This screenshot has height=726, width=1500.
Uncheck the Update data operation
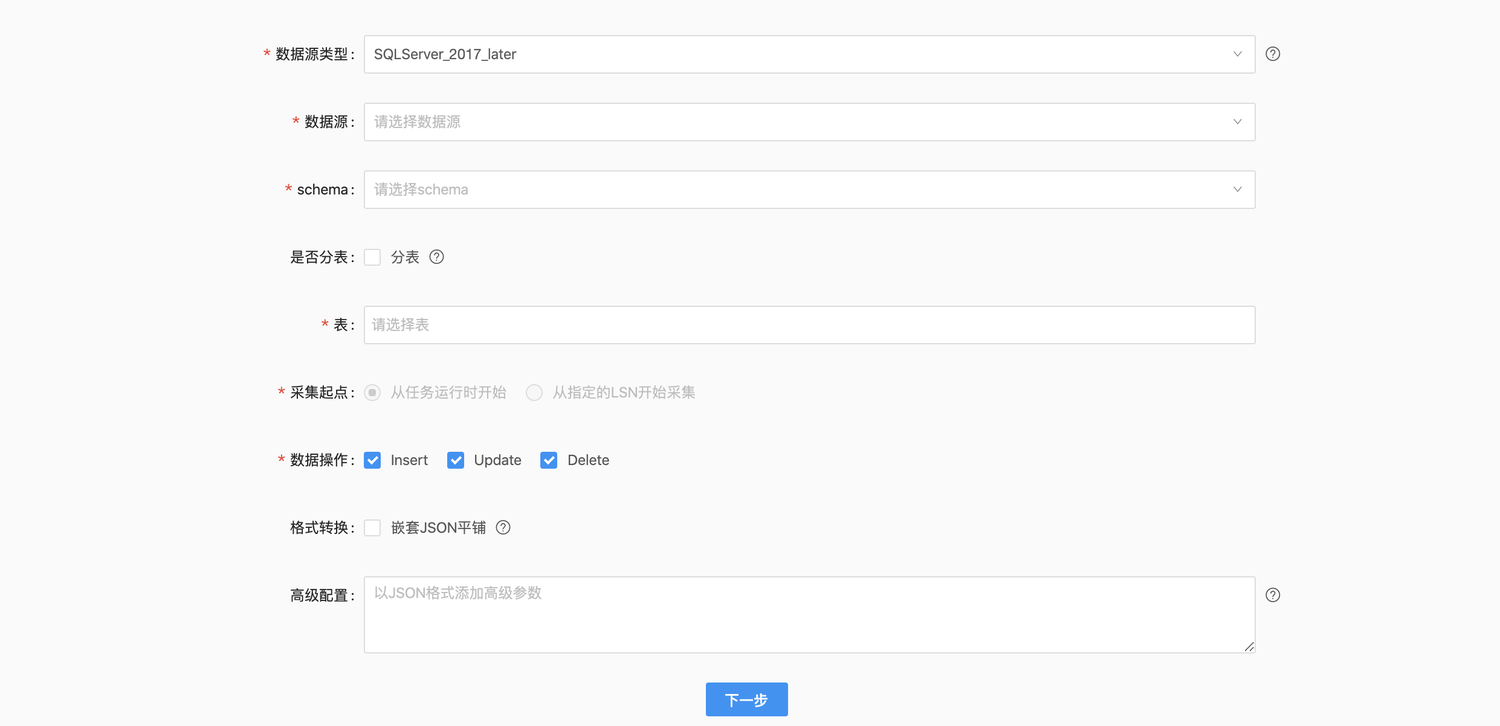tap(456, 460)
